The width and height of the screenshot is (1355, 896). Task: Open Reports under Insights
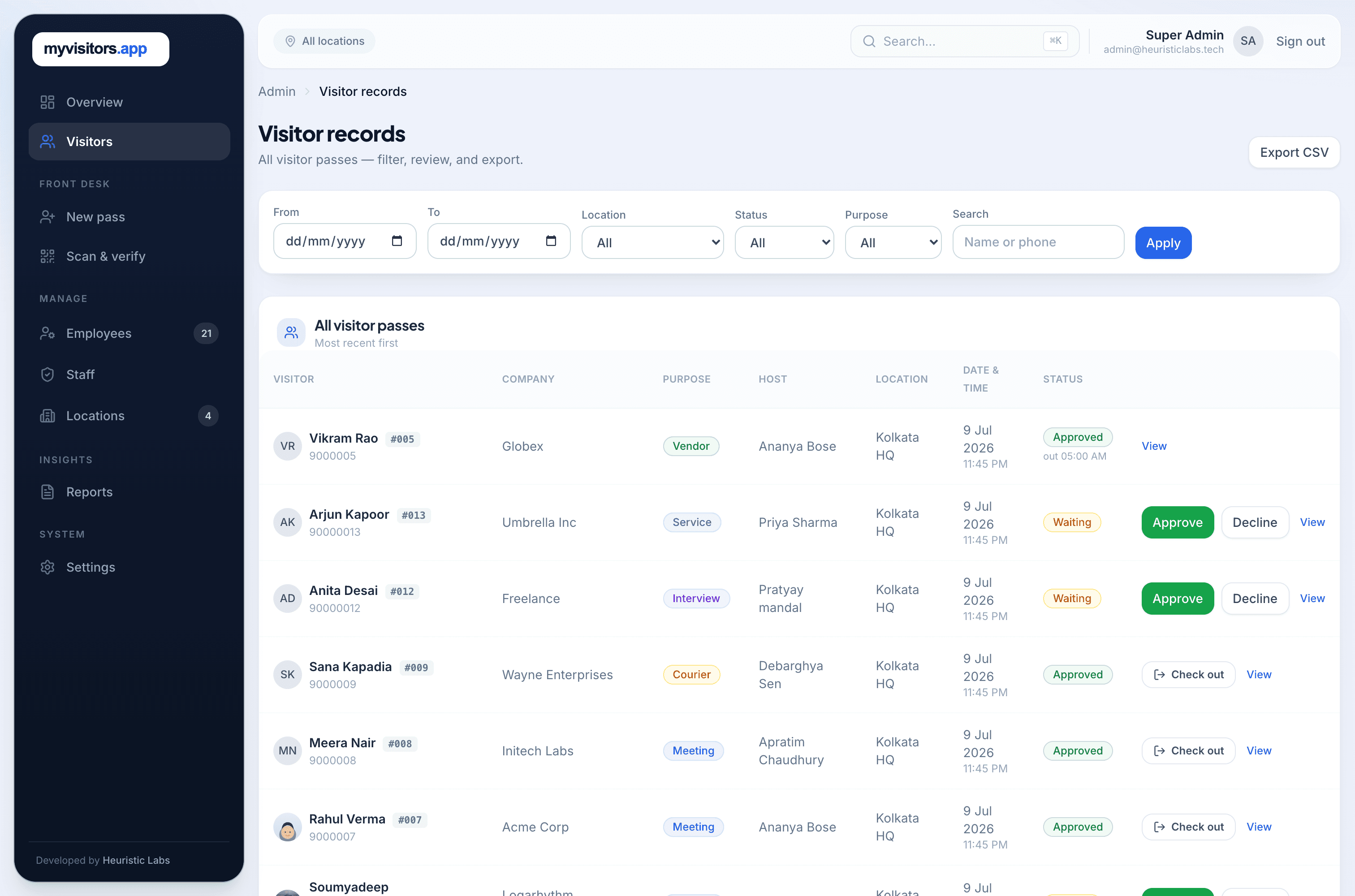[129, 492]
